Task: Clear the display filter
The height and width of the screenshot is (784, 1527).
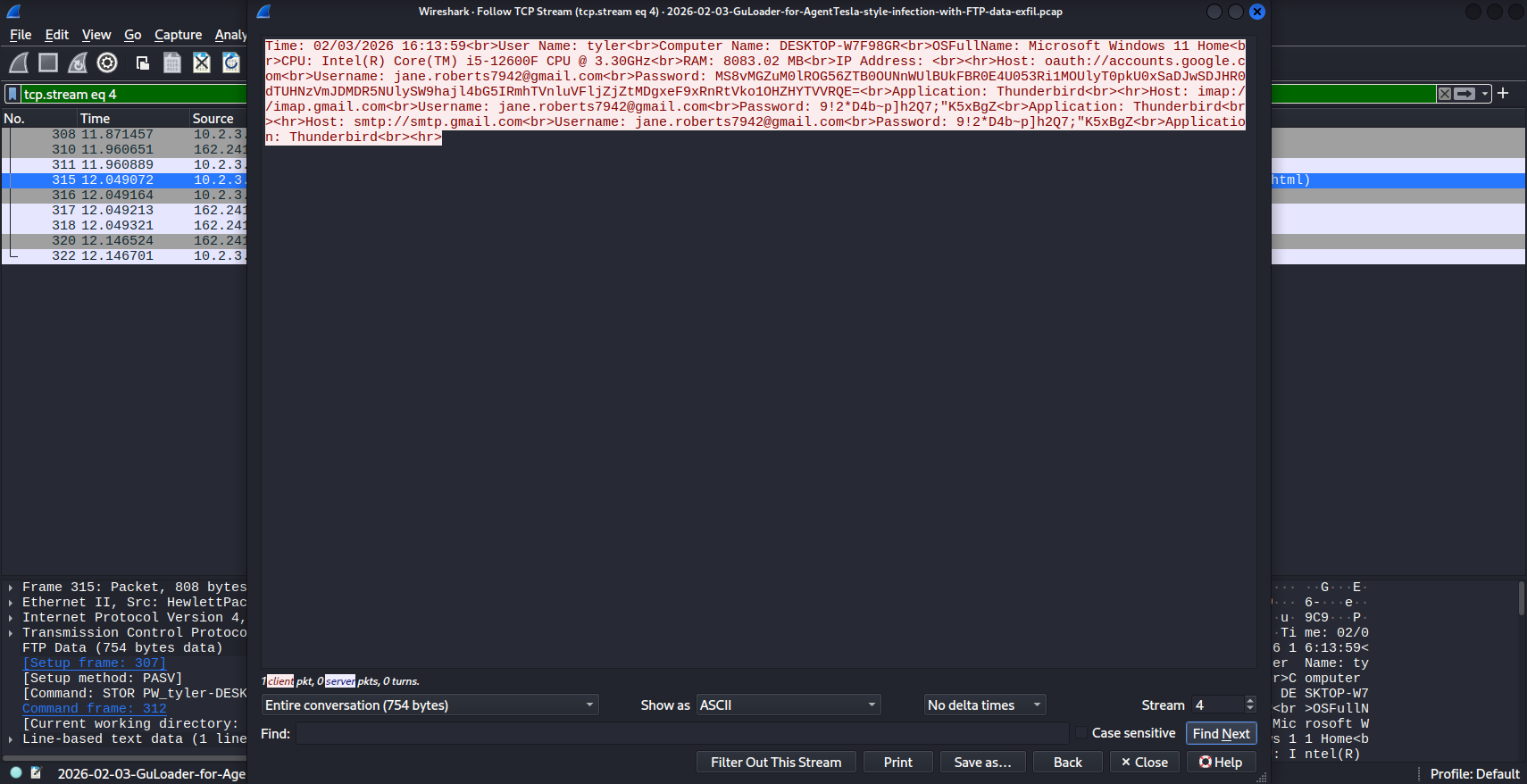Action: 1444,94
